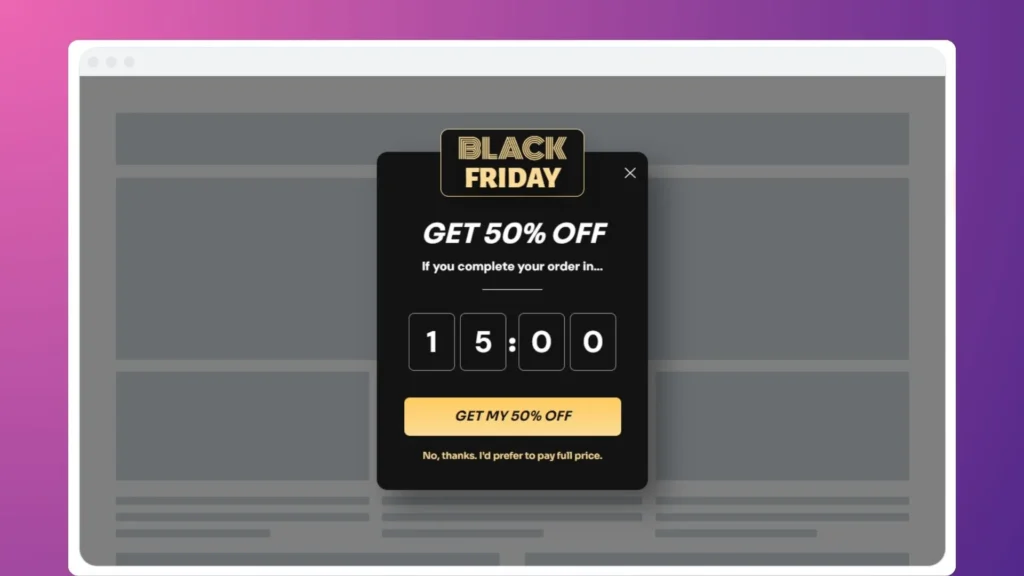
Task: Click the leftmost browser window dot
Action: (x=95, y=61)
